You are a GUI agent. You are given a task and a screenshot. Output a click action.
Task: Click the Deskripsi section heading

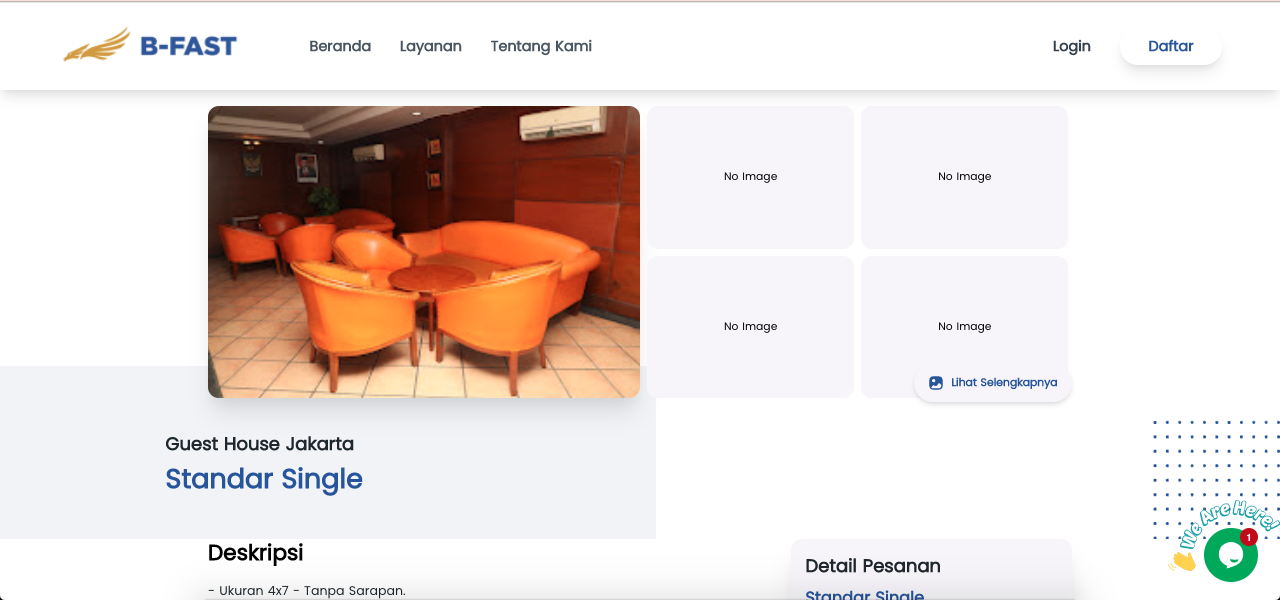coord(255,553)
